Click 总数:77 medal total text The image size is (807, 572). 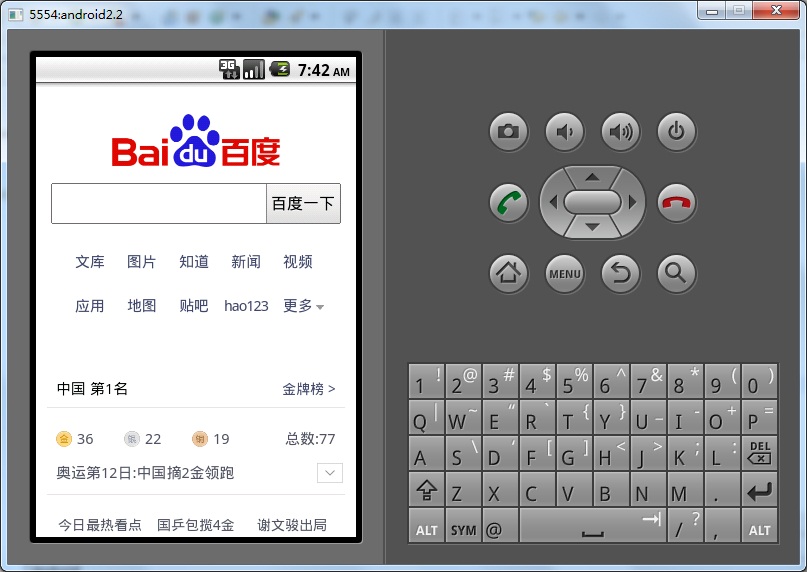pos(310,439)
